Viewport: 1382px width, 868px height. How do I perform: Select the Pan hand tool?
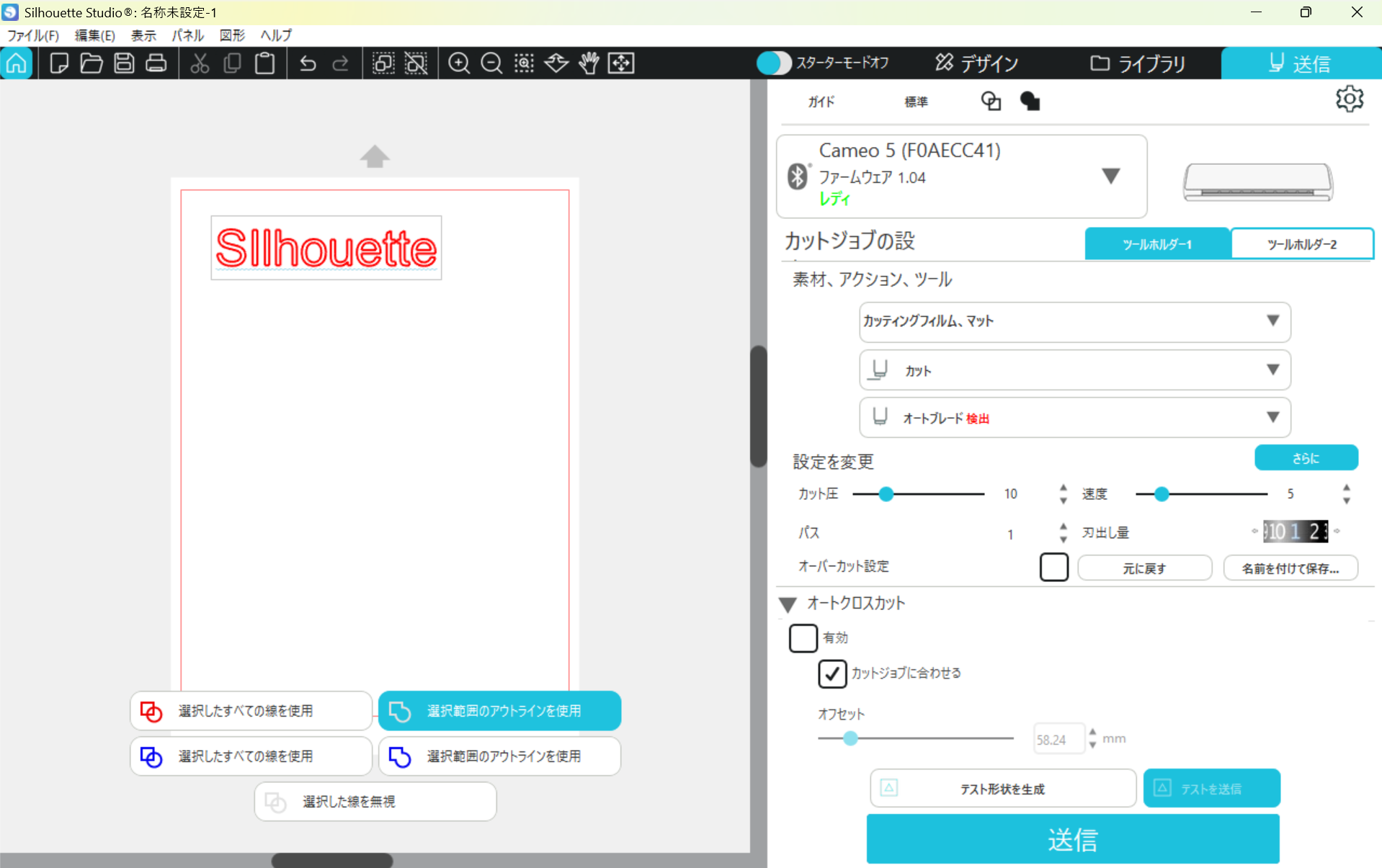coord(589,63)
